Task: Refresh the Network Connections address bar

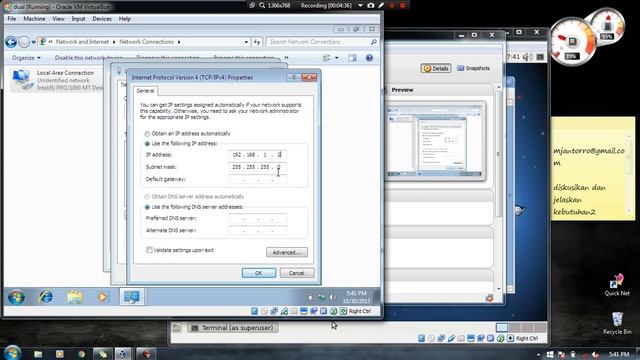Action: click(257, 42)
